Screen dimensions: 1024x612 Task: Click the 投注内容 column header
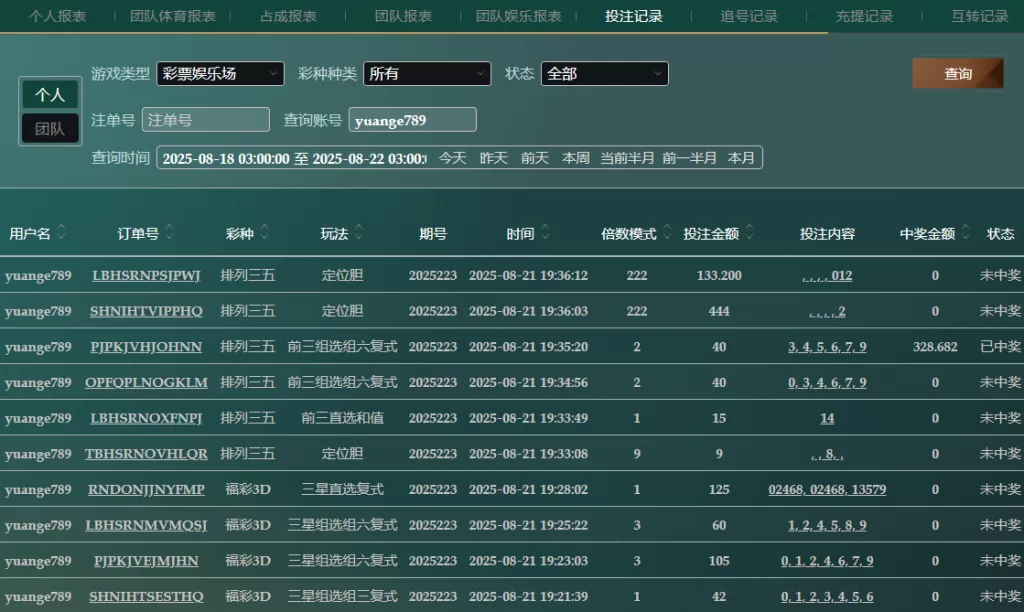pyautogui.click(x=827, y=234)
